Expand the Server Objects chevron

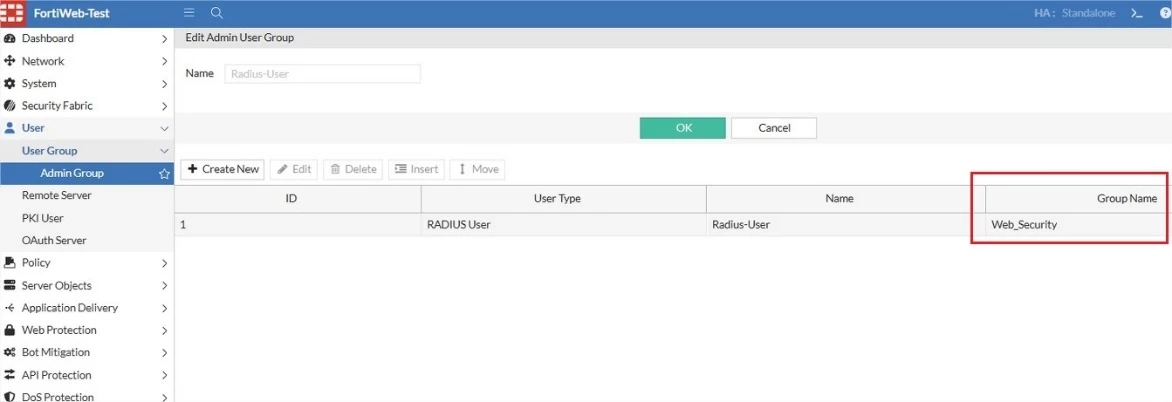coord(164,285)
